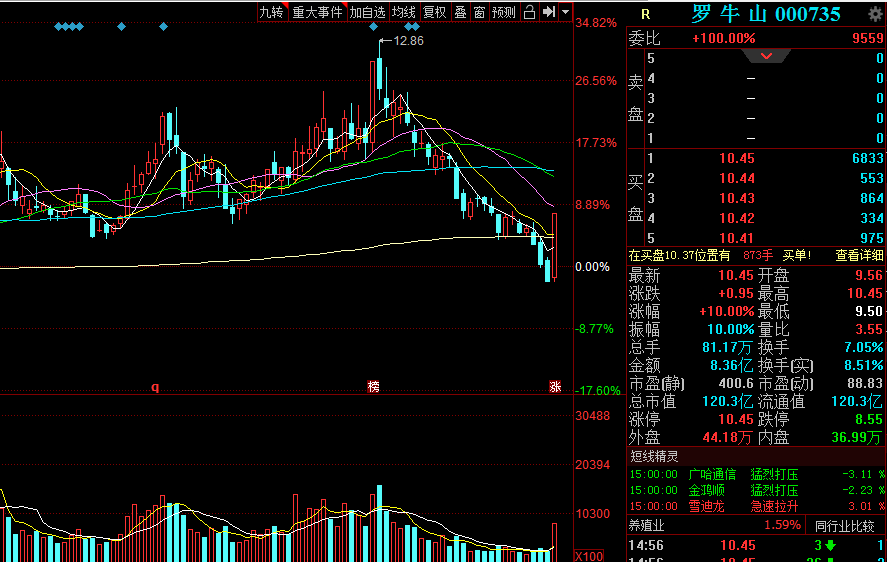Open the 重大事件 major events tab
This screenshot has width=887, height=562.
coord(317,12)
